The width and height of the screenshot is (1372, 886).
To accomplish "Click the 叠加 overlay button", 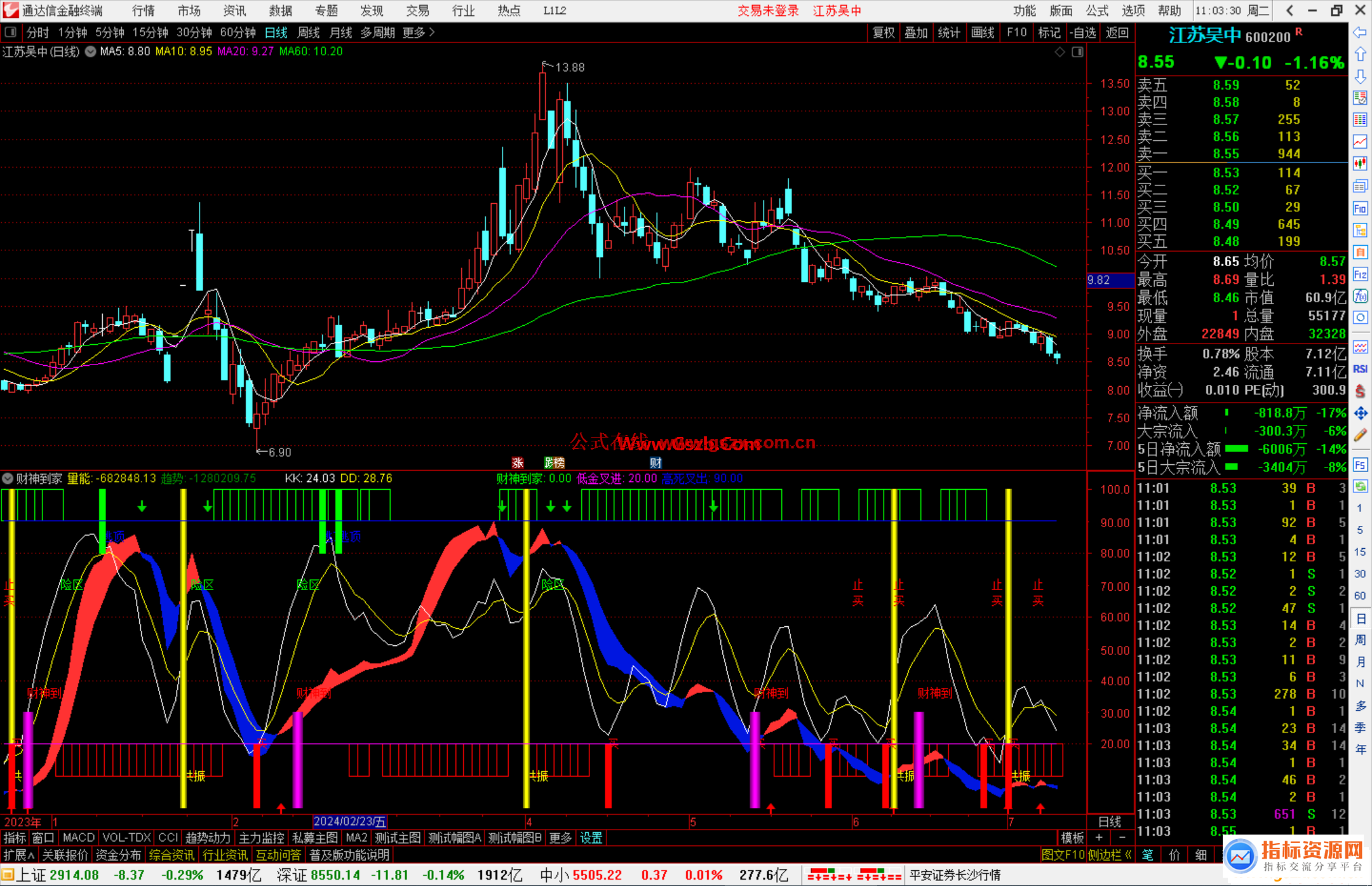I will 916,32.
